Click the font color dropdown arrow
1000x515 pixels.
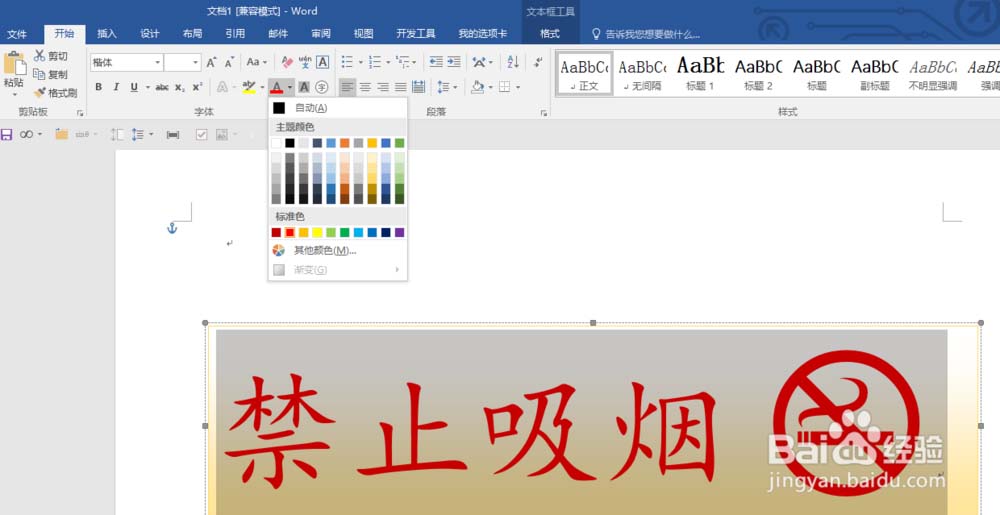tap(290, 87)
